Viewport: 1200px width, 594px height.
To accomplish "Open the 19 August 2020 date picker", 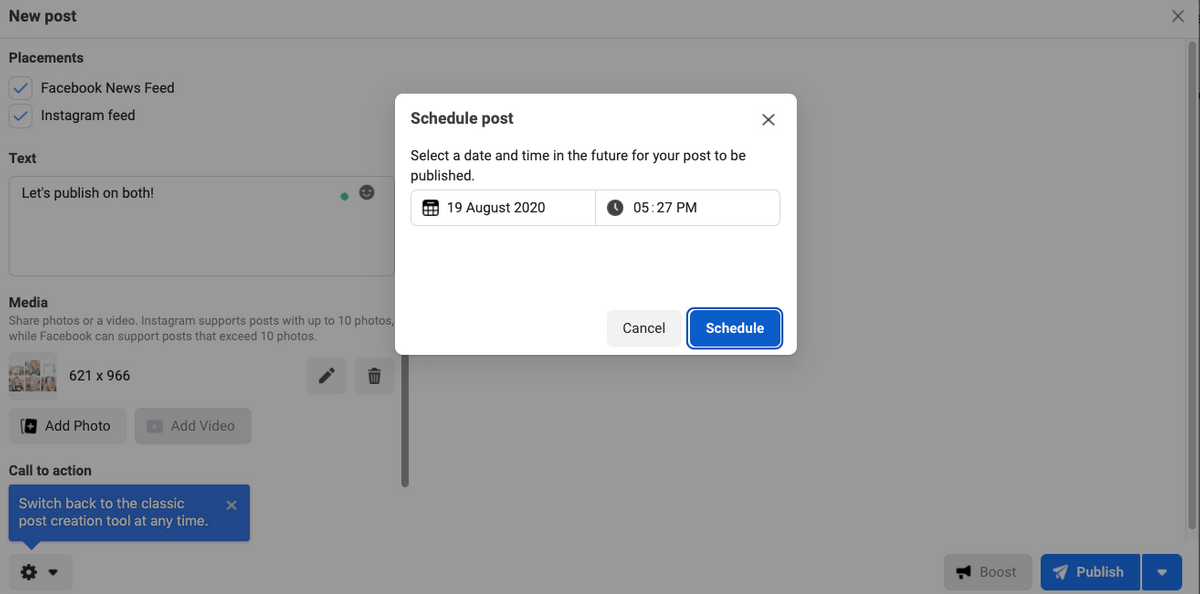I will tap(503, 208).
